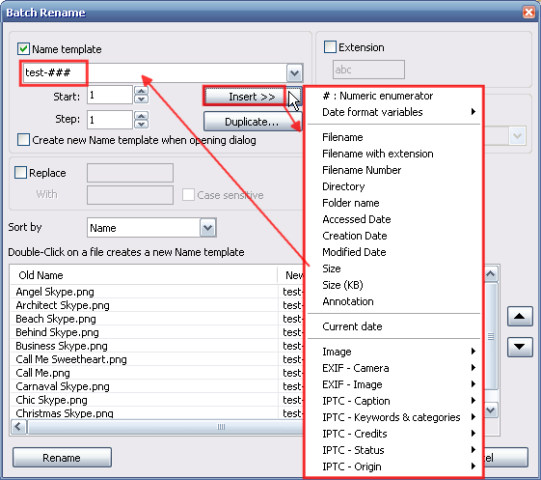Select Current date menu item

pyautogui.click(x=394, y=326)
